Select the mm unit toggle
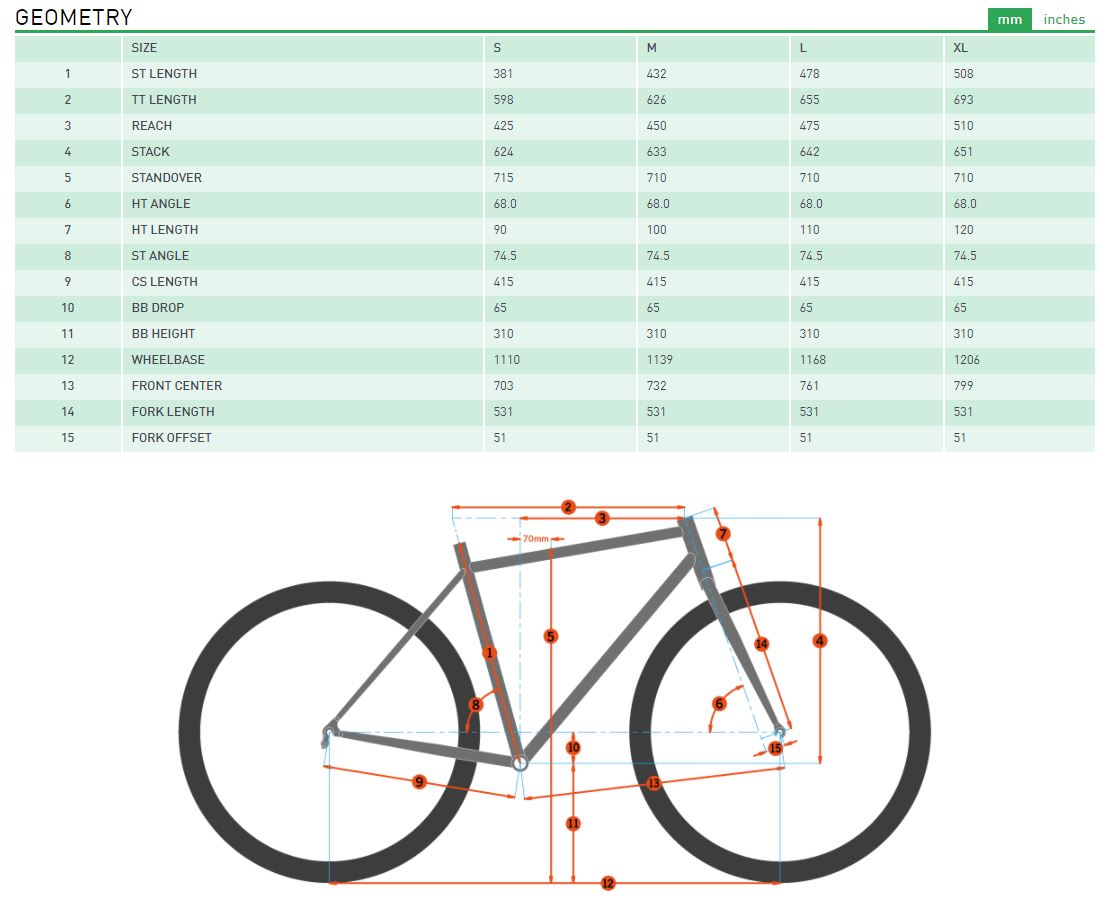The height and width of the screenshot is (923, 1109). (1010, 19)
